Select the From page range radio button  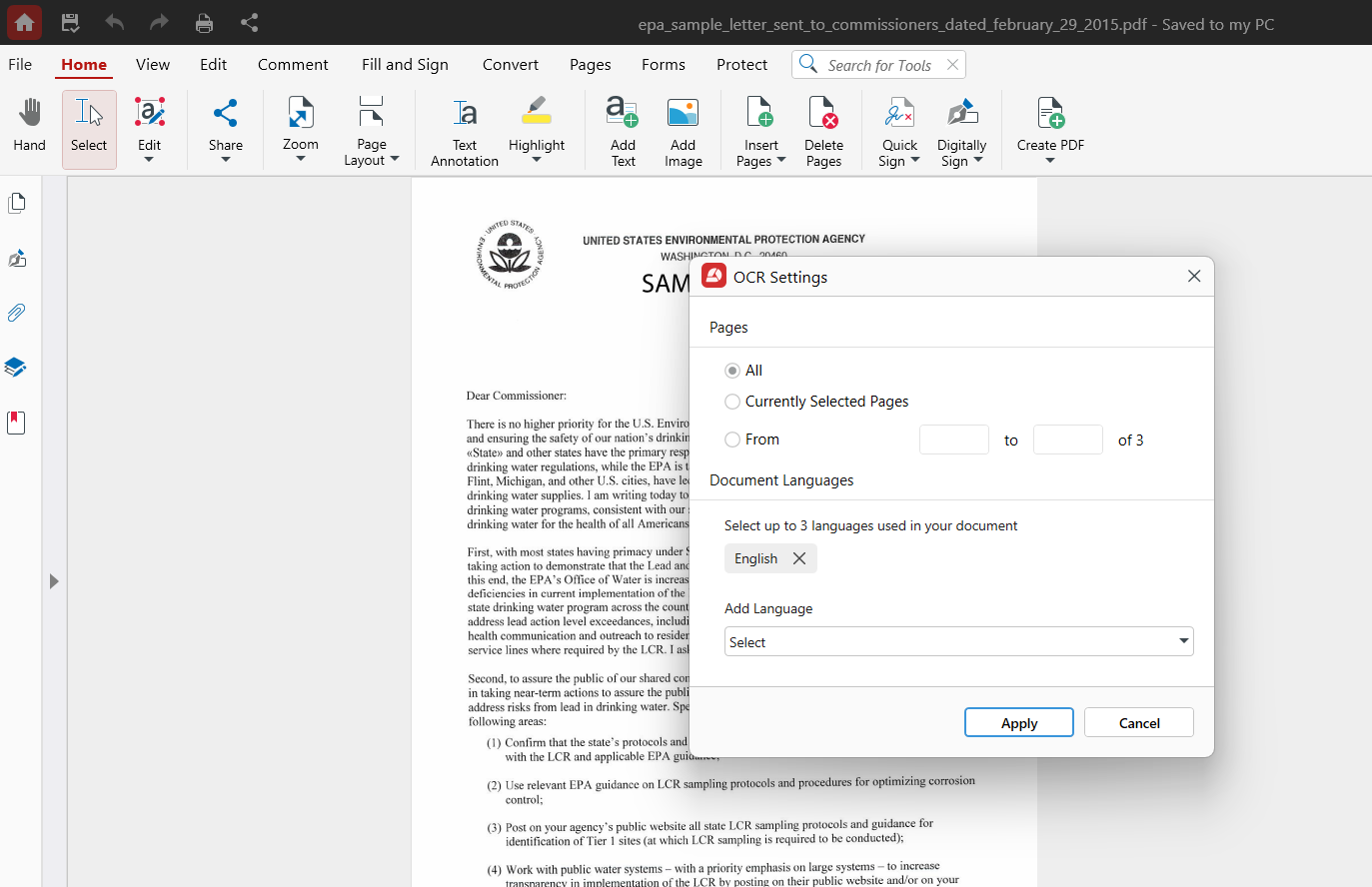732,440
